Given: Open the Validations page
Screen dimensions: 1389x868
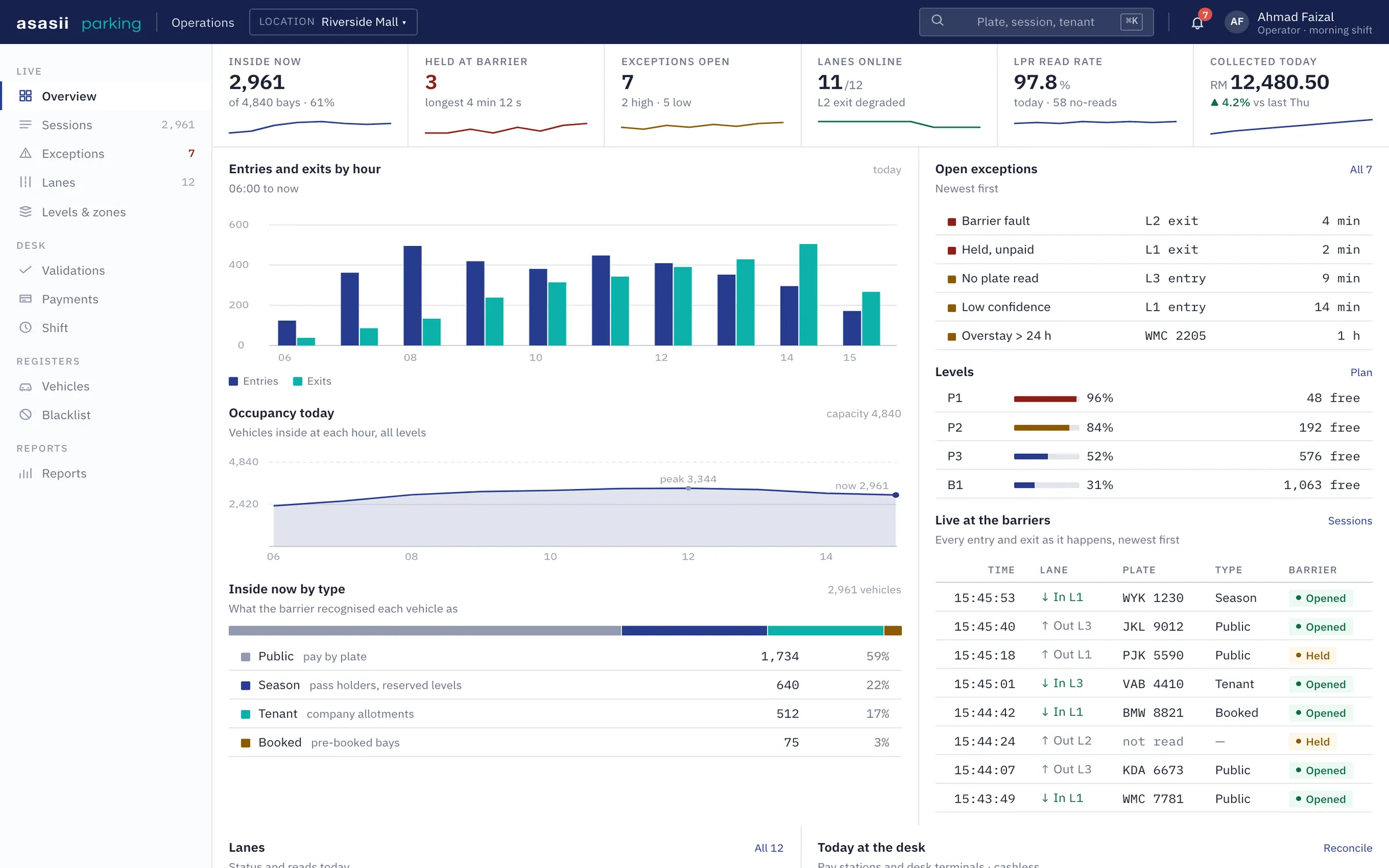Looking at the screenshot, I should click(106, 270).
